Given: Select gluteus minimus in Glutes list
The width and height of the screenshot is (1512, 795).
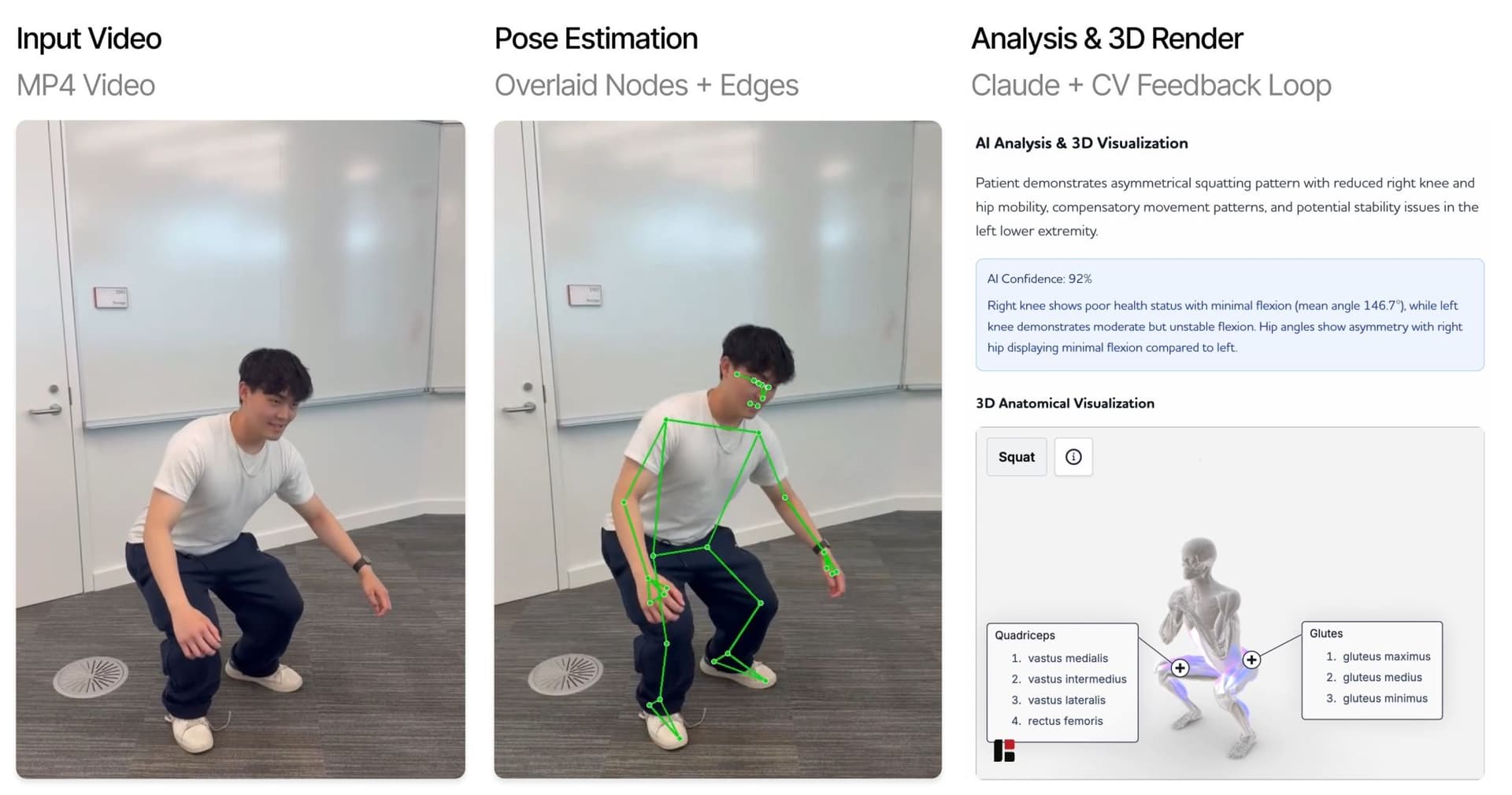Looking at the screenshot, I should coord(1384,698).
